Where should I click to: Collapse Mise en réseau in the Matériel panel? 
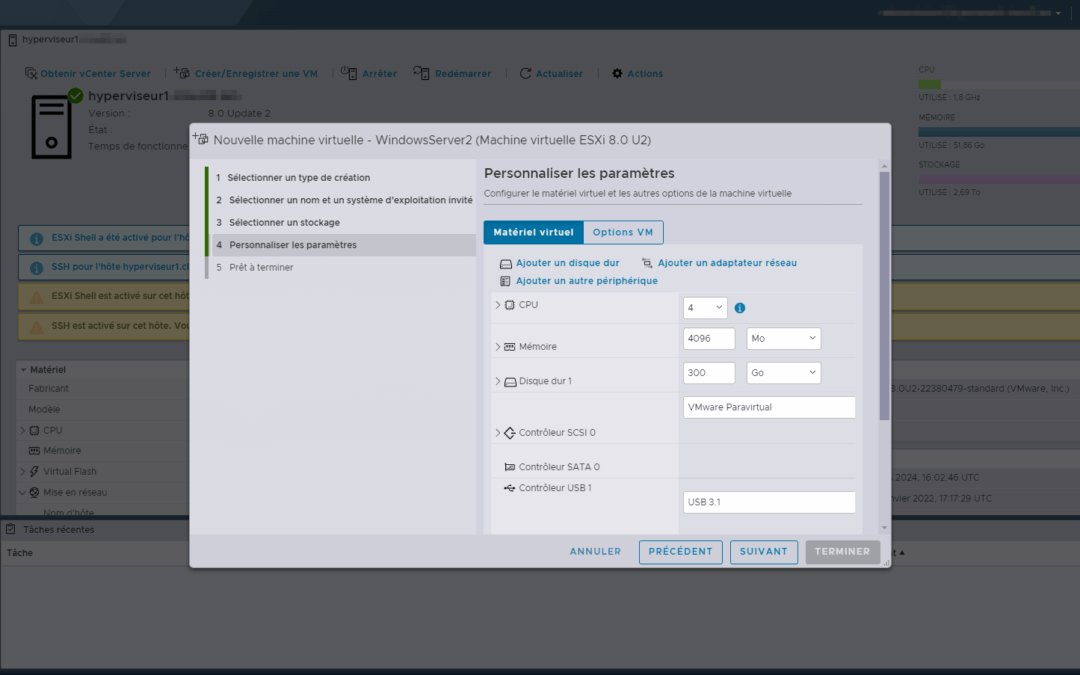coord(23,492)
